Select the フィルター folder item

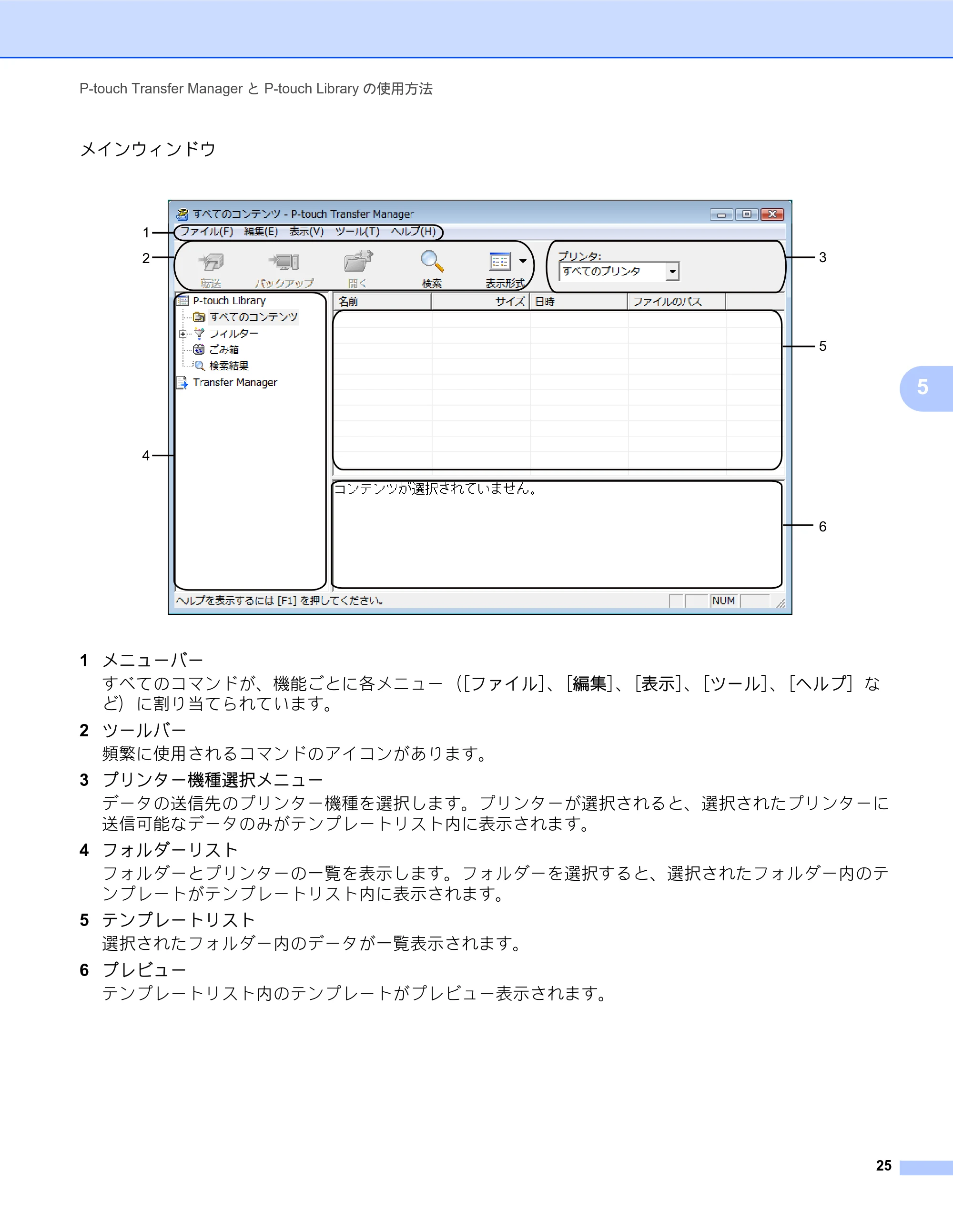[x=234, y=334]
